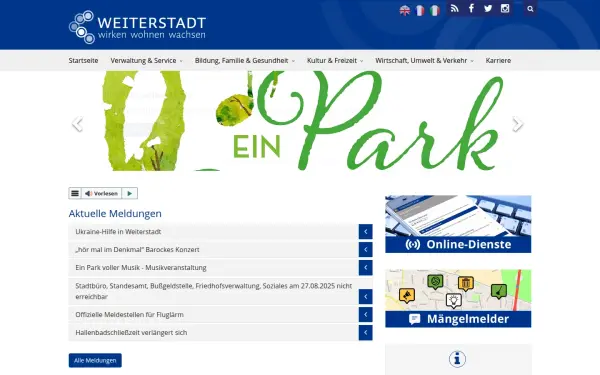Open the Ukraine-Hilfe in Weiterstadt news title
The width and height of the screenshot is (600, 375).
click(x=118, y=232)
